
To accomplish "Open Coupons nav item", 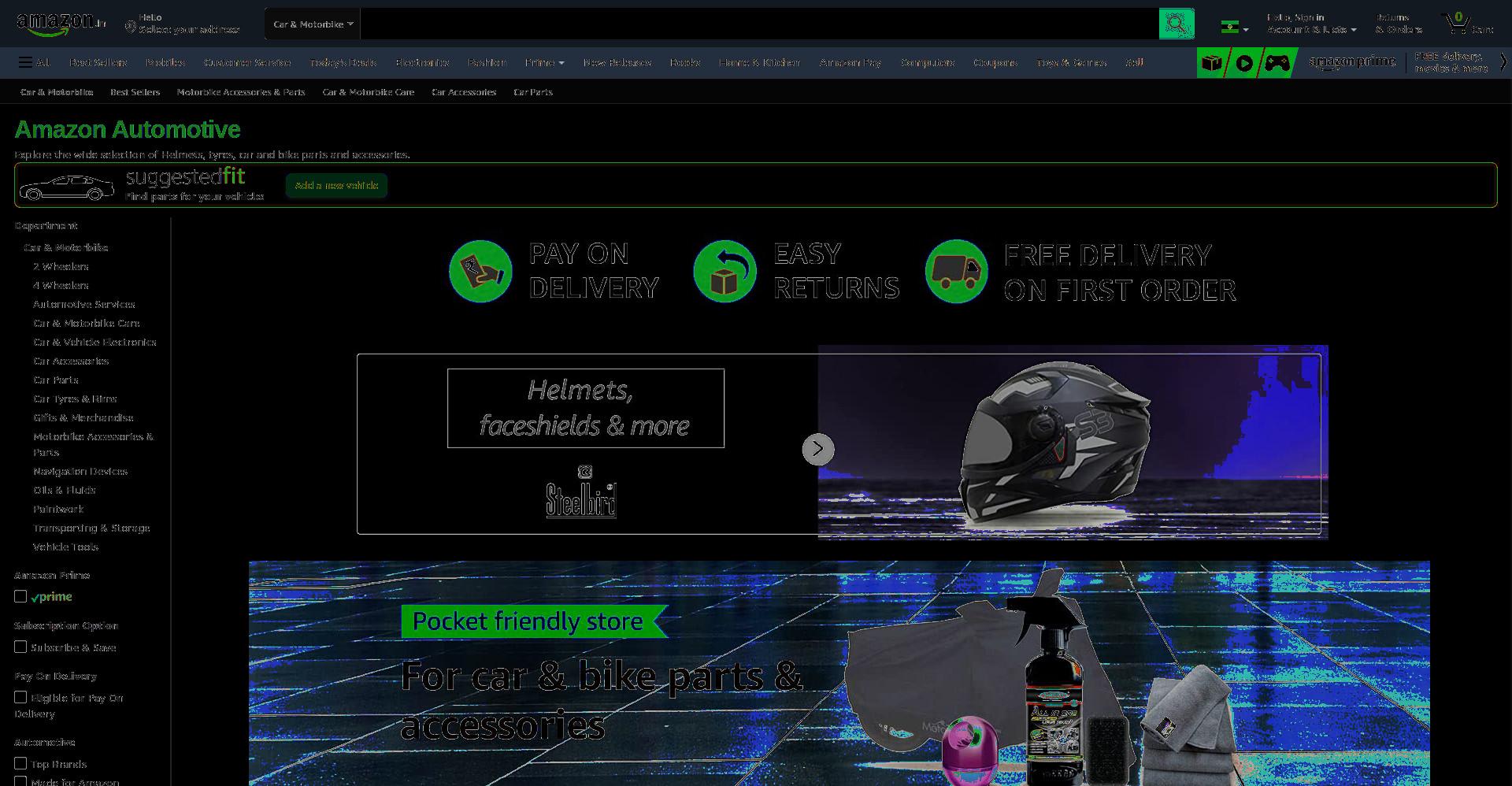I will 995,62.
